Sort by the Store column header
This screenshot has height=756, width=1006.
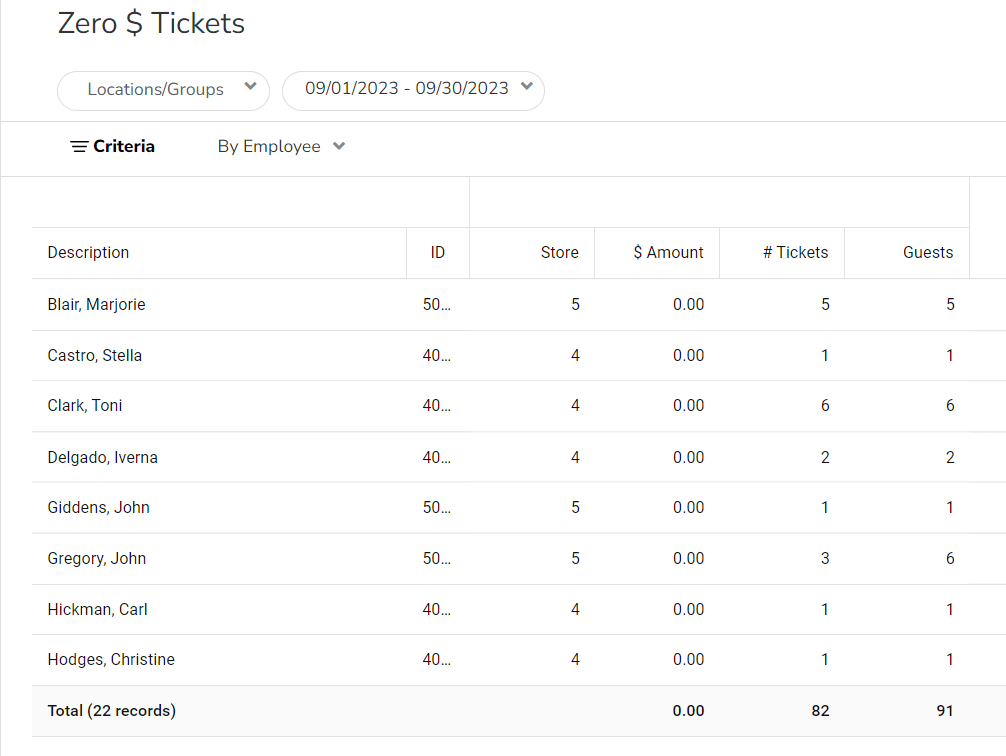[559, 253]
